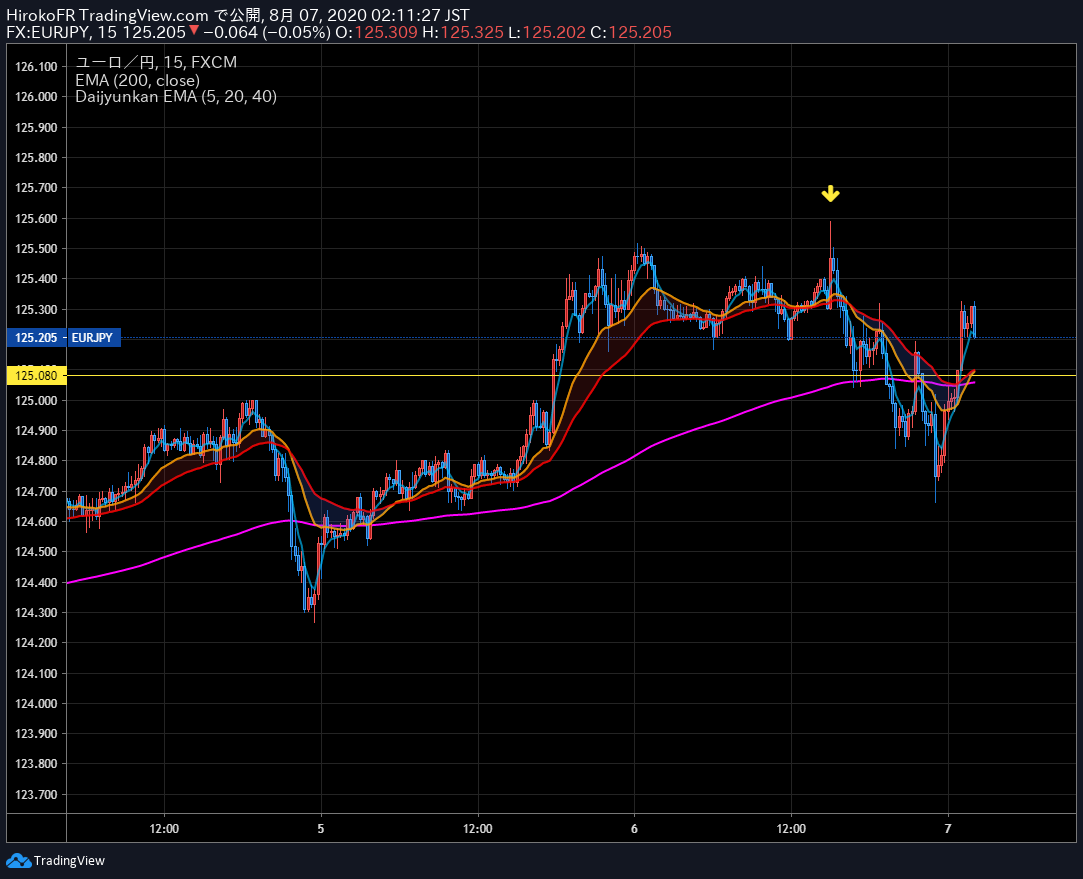The image size is (1083, 879).
Task: Click the blue 125.205 current price label
Action: (x=36, y=338)
